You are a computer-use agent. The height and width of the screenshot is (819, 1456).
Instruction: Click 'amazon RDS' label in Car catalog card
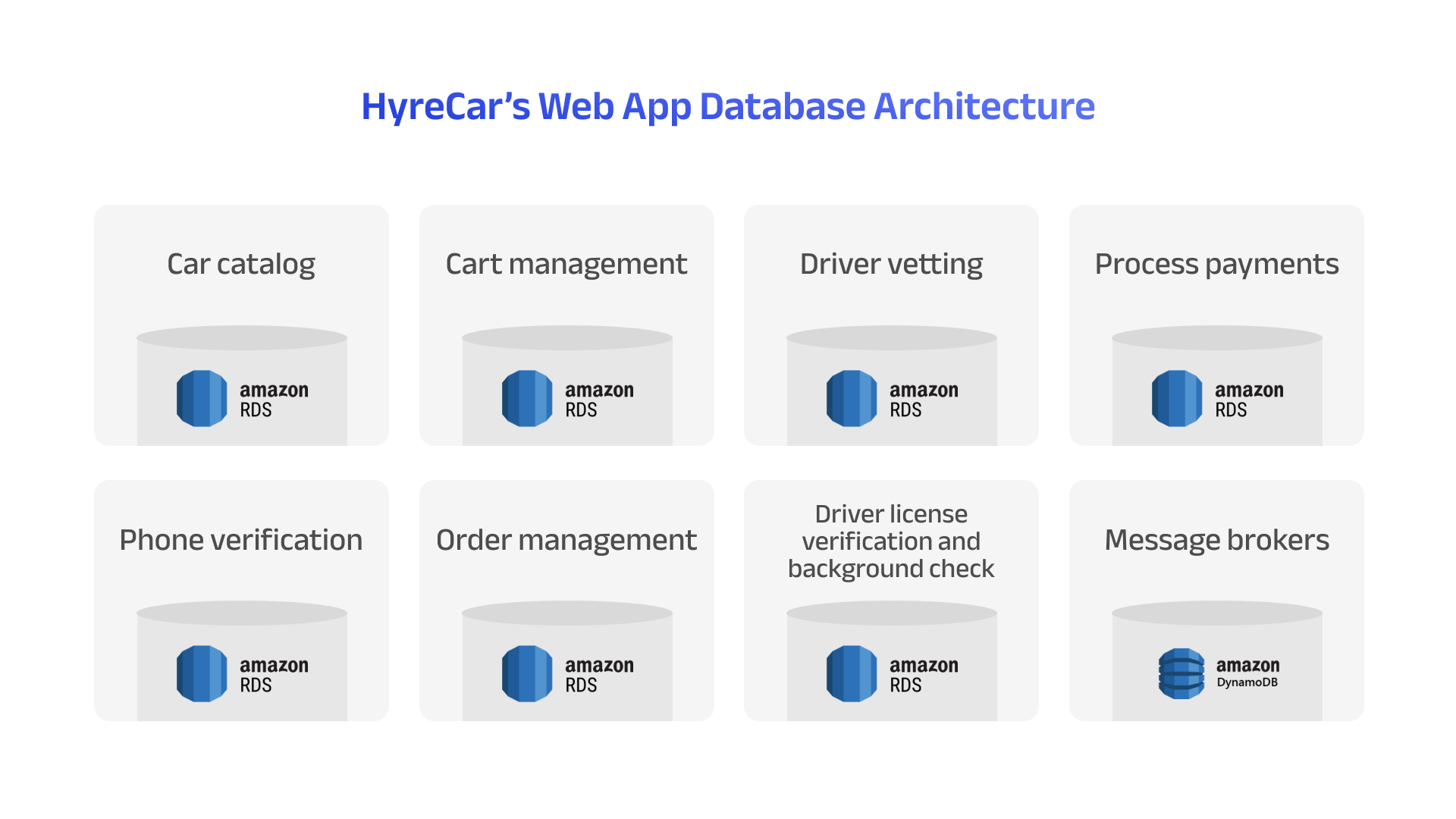(275, 400)
